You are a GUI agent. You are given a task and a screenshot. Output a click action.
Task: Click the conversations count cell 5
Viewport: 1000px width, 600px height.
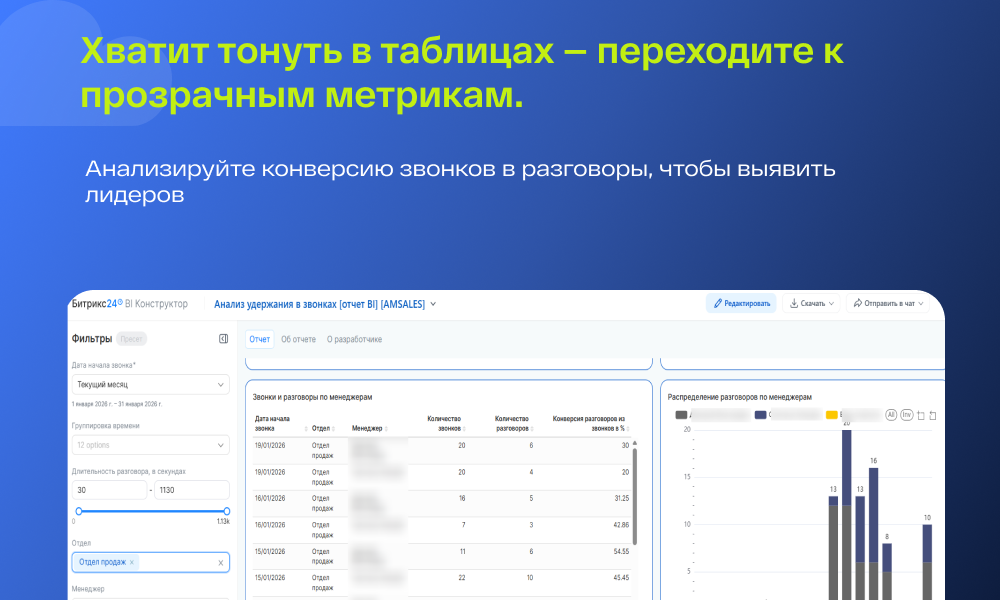(x=531, y=499)
